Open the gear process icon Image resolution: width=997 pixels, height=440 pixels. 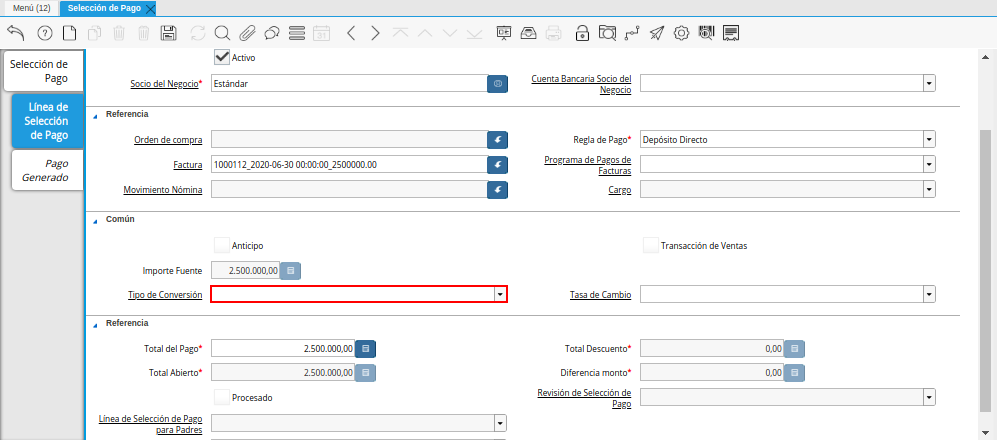[x=681, y=33]
